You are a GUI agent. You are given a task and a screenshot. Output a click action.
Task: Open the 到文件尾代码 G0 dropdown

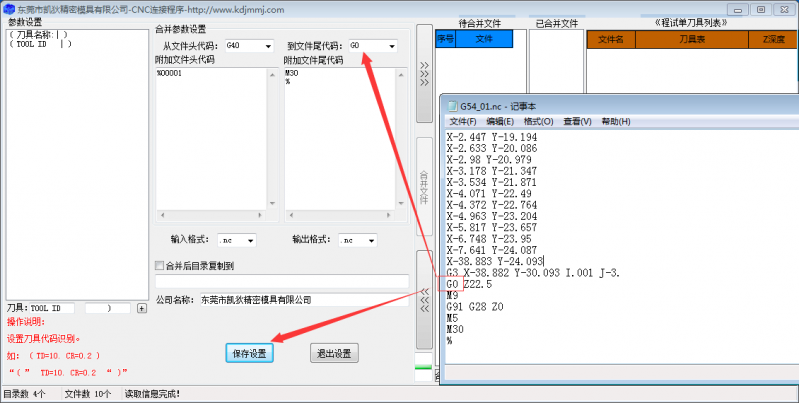(373, 46)
